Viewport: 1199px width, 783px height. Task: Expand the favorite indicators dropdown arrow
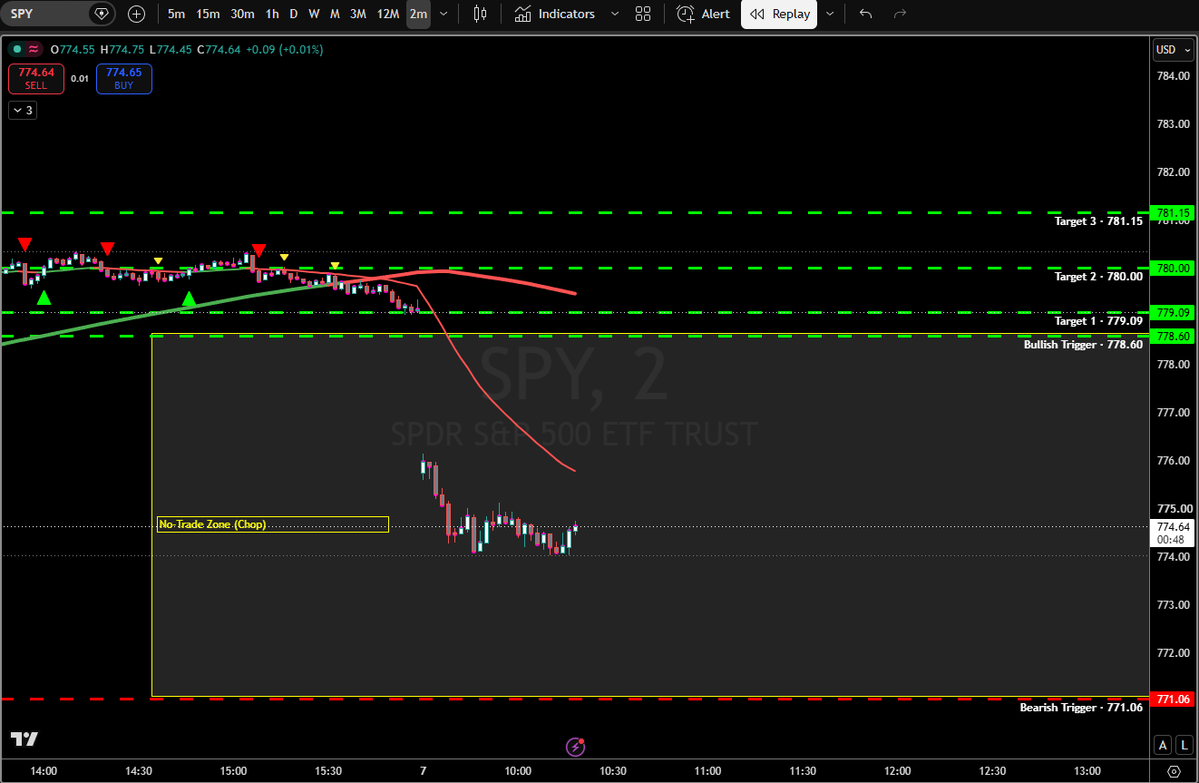tap(614, 14)
